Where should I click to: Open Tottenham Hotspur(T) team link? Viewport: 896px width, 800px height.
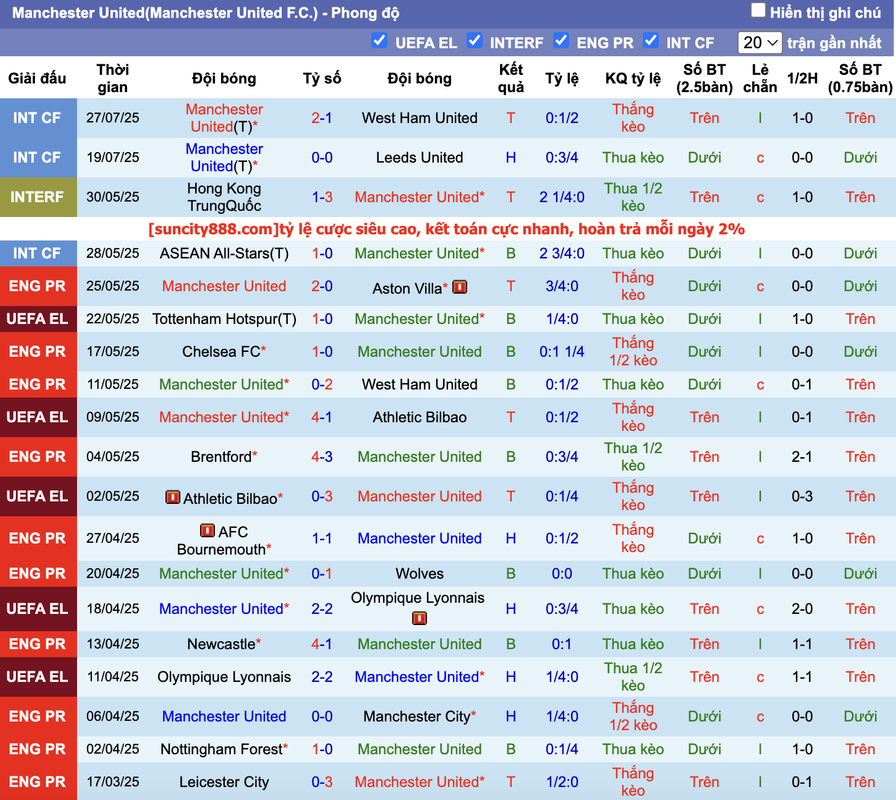(x=224, y=319)
